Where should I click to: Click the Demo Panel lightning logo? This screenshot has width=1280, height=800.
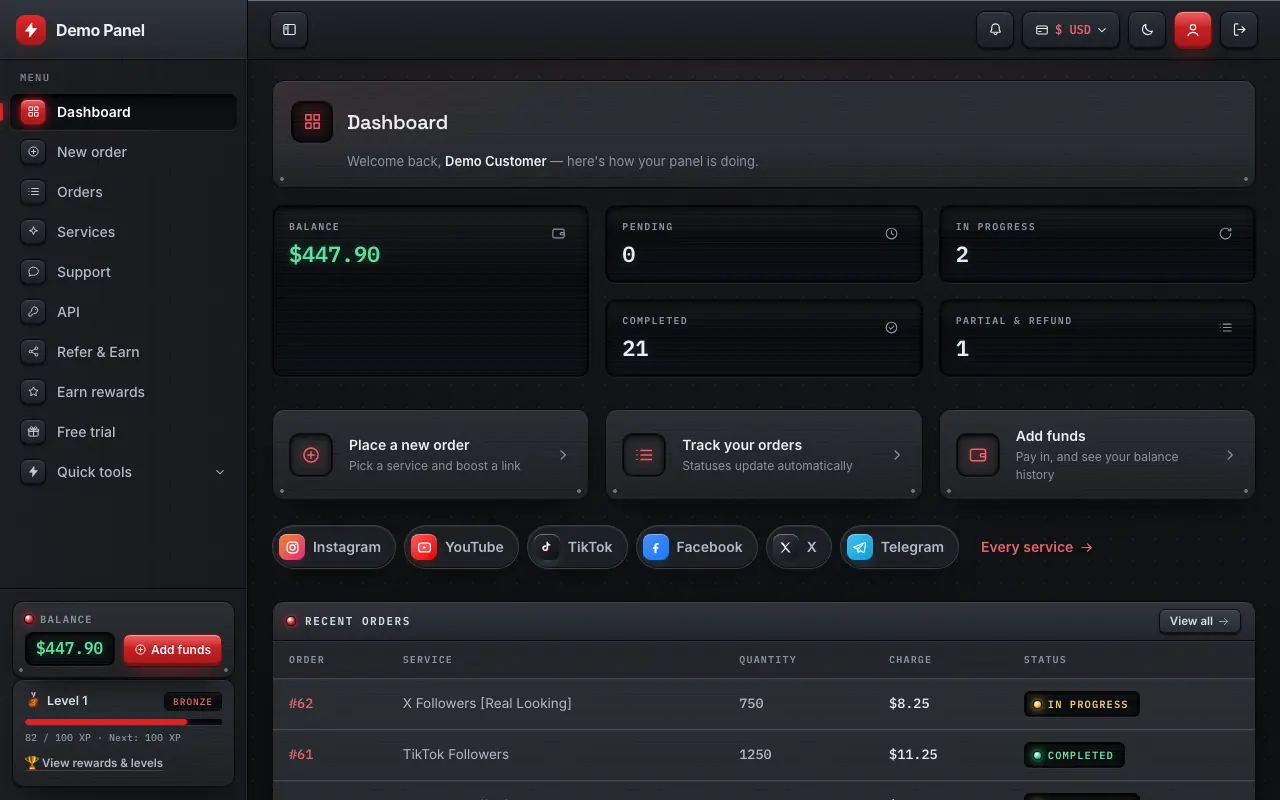click(31, 30)
